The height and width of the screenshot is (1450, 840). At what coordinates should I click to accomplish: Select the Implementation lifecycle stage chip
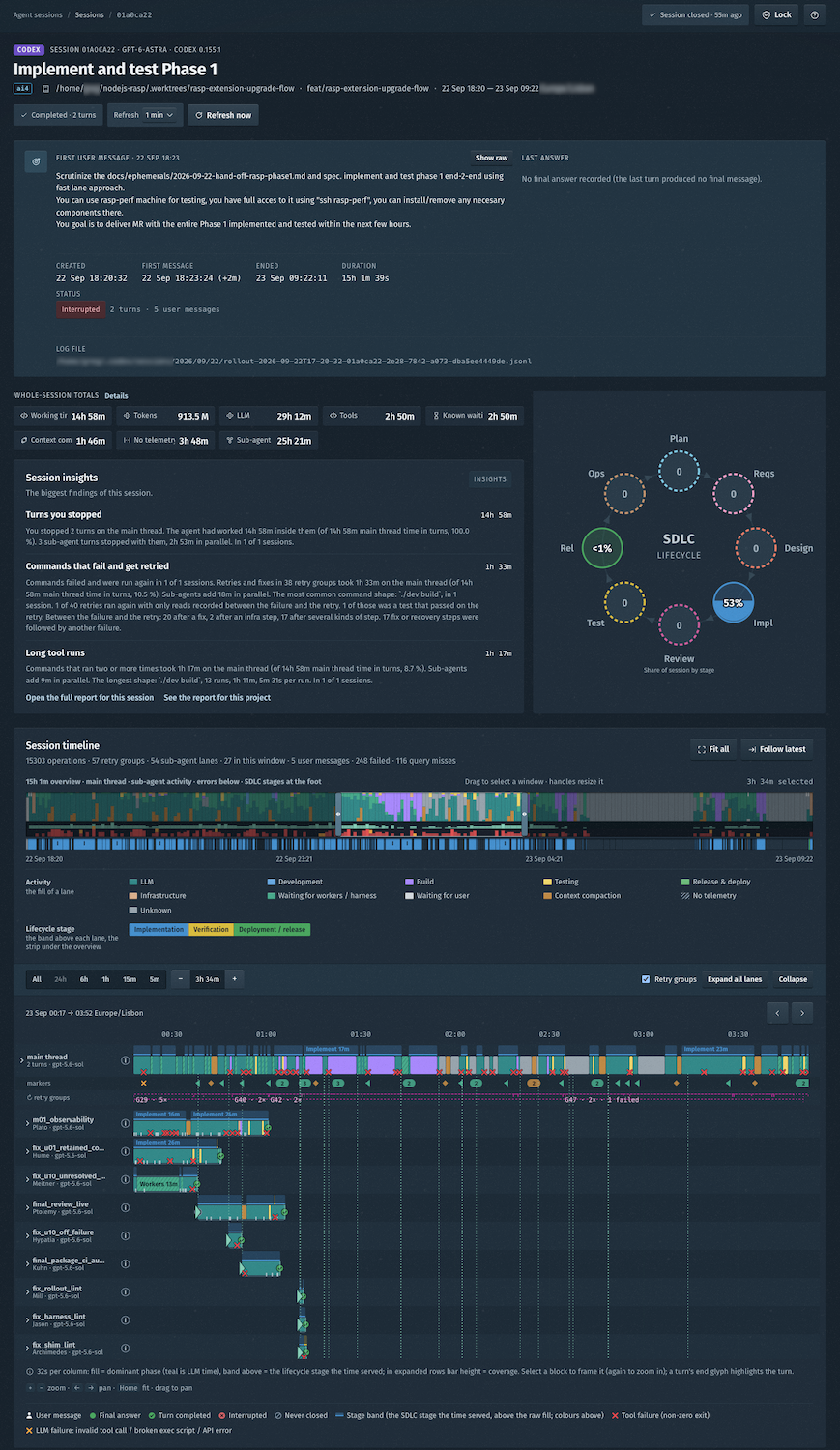(159, 930)
